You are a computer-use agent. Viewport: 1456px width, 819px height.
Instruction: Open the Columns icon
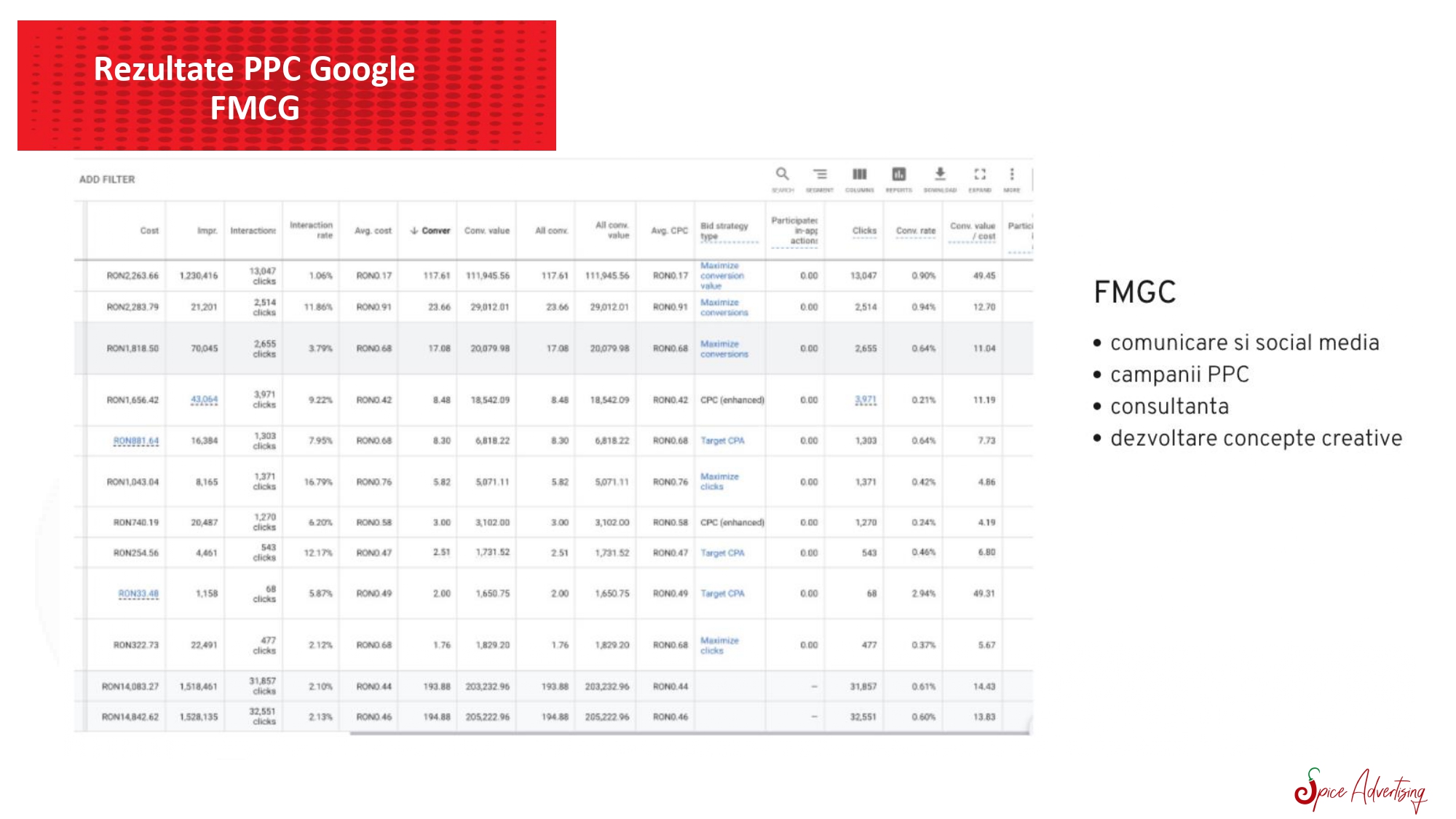pyautogui.click(x=859, y=175)
